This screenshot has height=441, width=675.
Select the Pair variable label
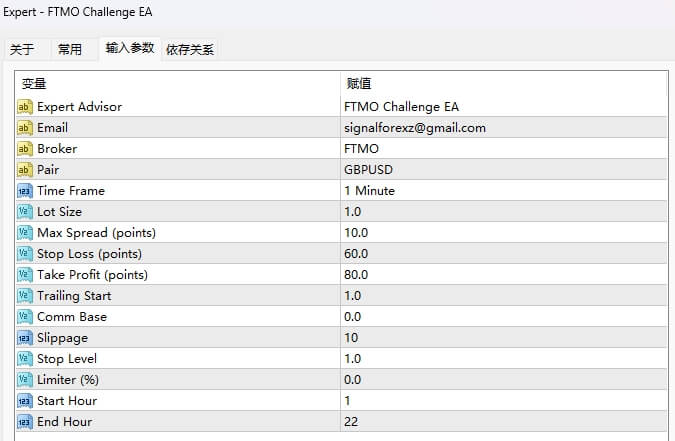pos(48,170)
